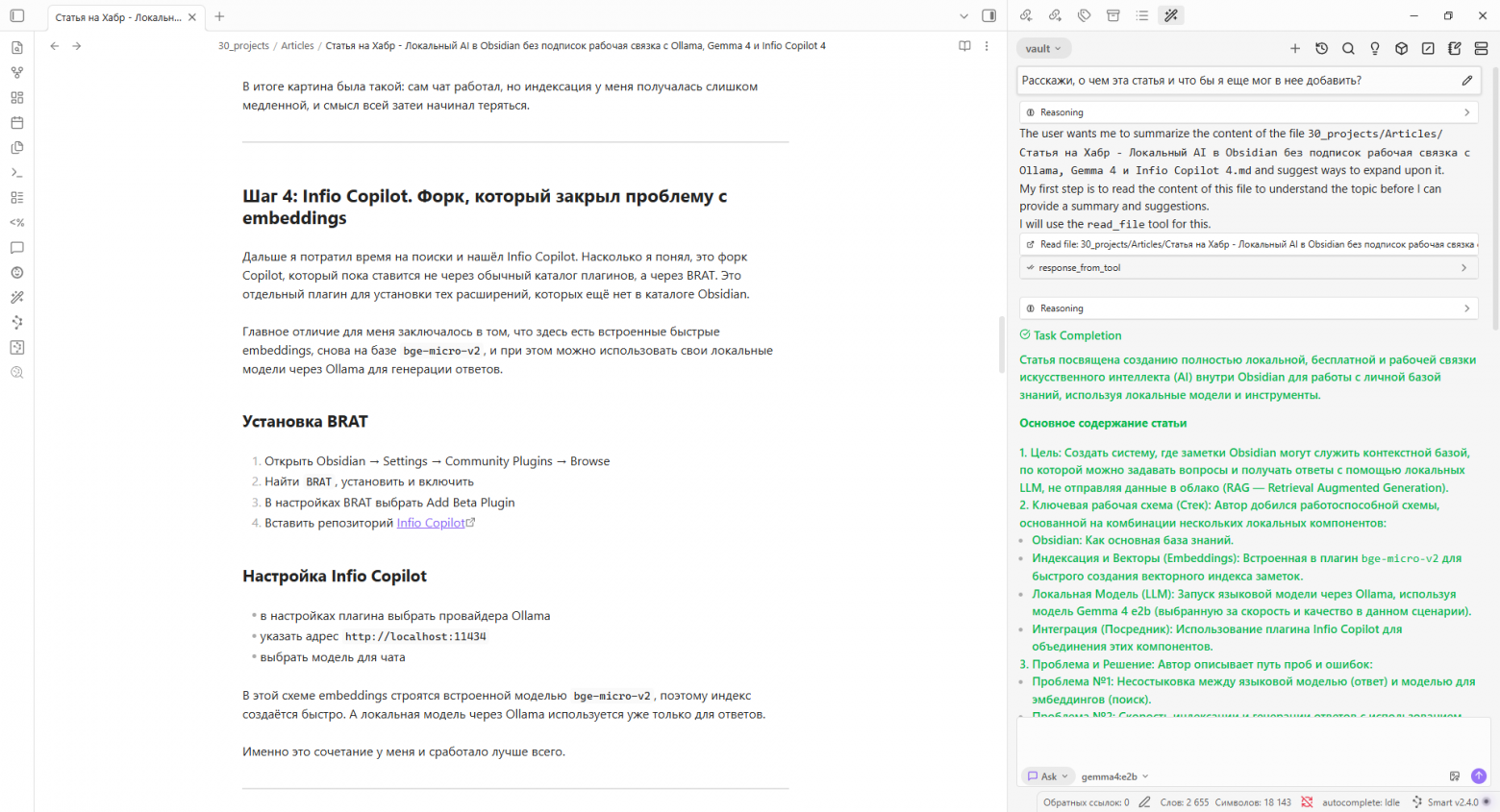Open the gemma4:e2b model dropdown
Image resolution: width=1500 pixels, height=812 pixels.
pyautogui.click(x=1114, y=776)
